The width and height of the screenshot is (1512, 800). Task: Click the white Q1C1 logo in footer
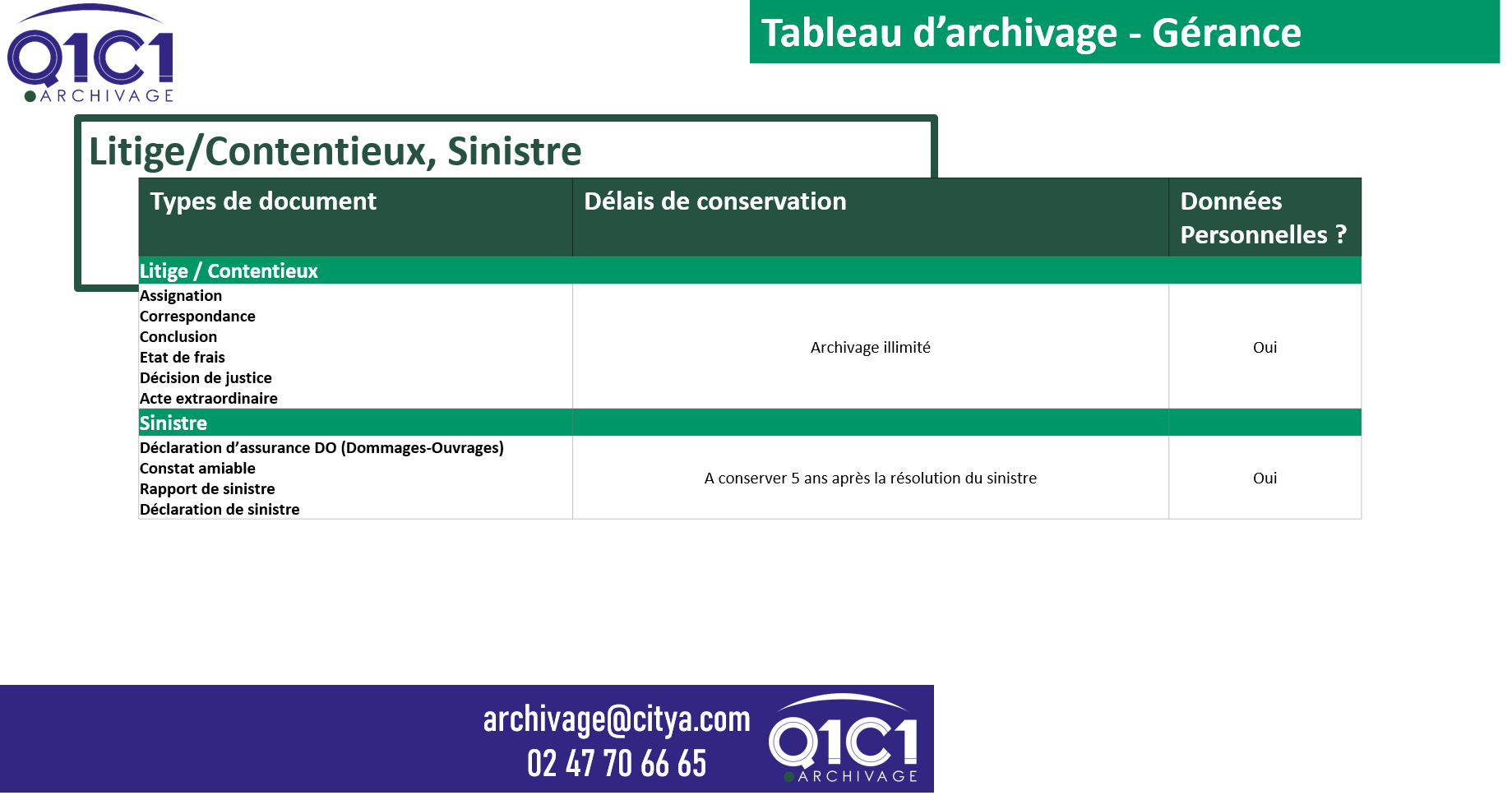click(843, 740)
